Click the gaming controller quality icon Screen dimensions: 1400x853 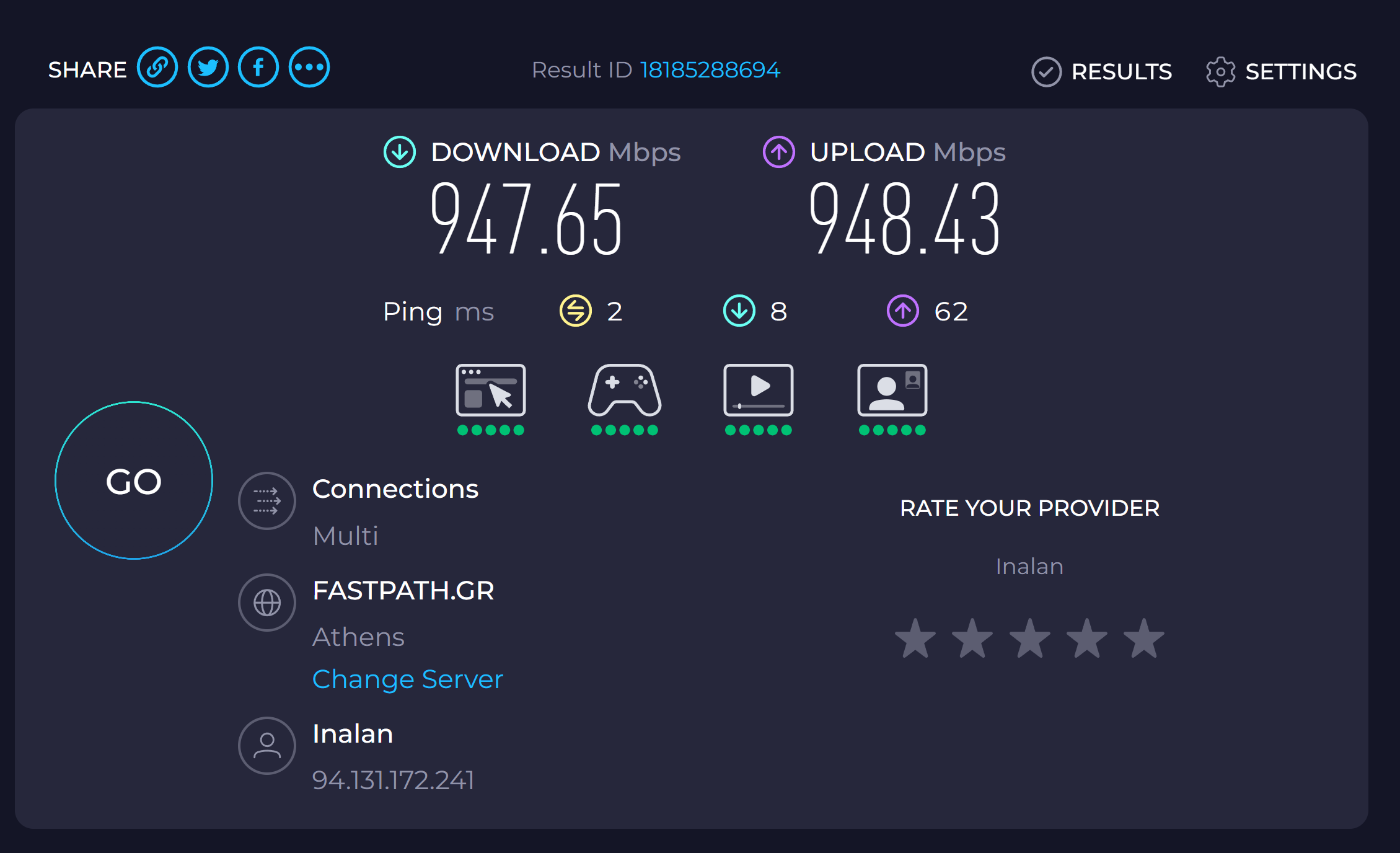pyautogui.click(x=624, y=391)
